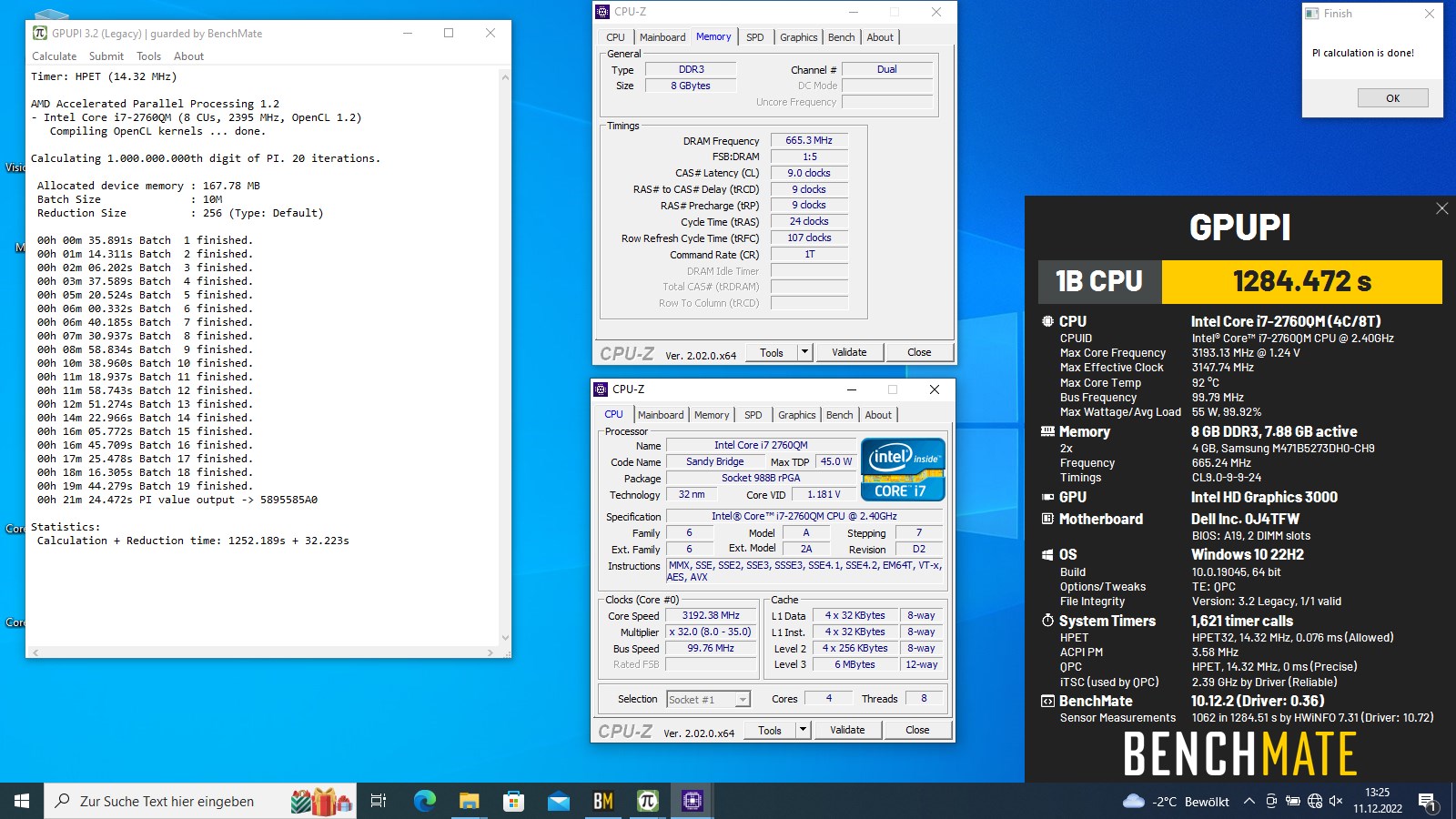Click Tools button in lower CPU-Z

coord(770,730)
